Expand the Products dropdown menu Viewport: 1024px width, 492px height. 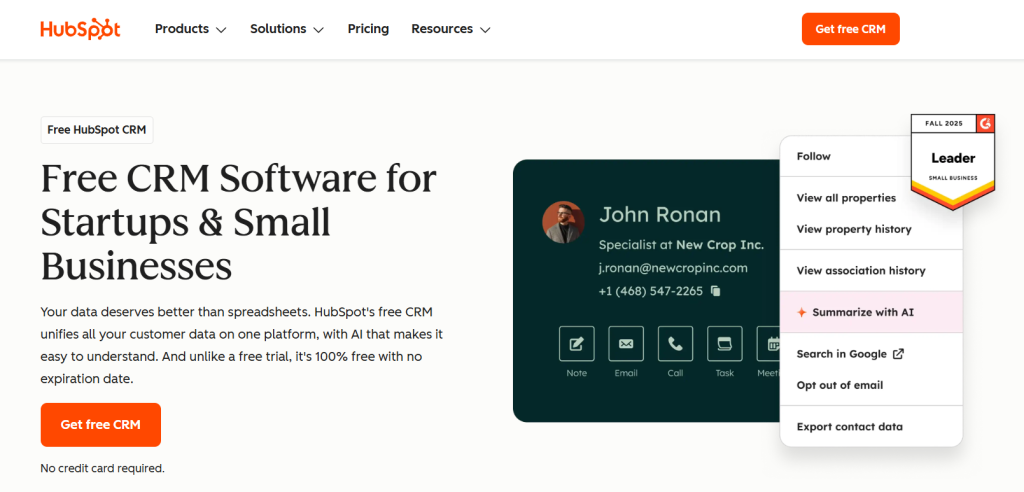(x=191, y=29)
